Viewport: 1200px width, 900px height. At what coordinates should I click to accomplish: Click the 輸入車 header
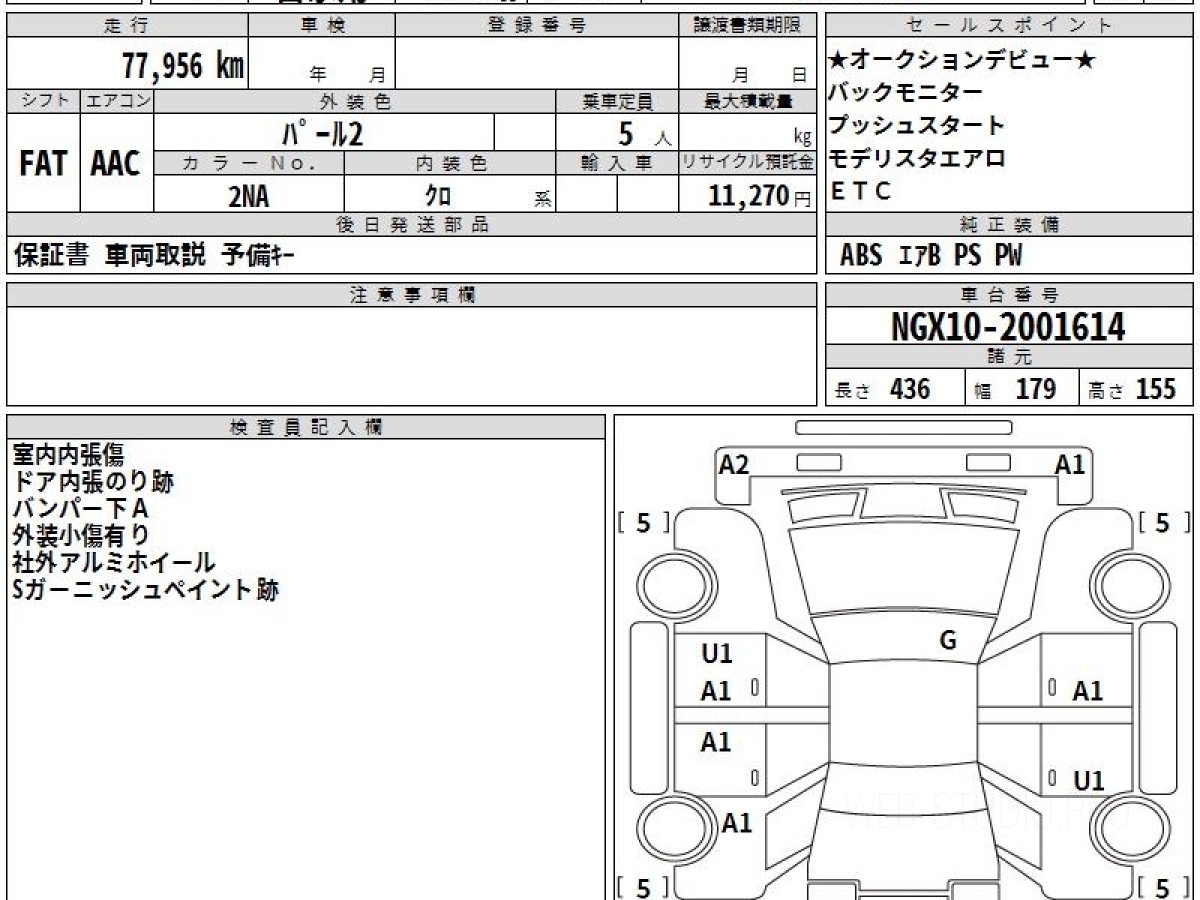(x=617, y=162)
